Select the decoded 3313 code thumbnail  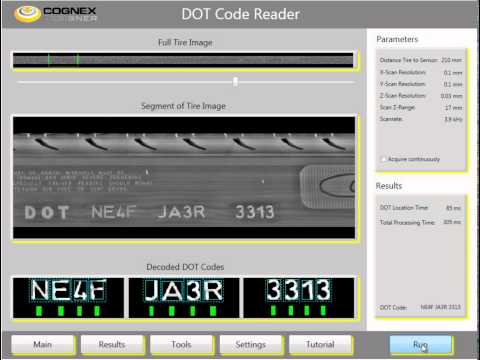pos(299,298)
